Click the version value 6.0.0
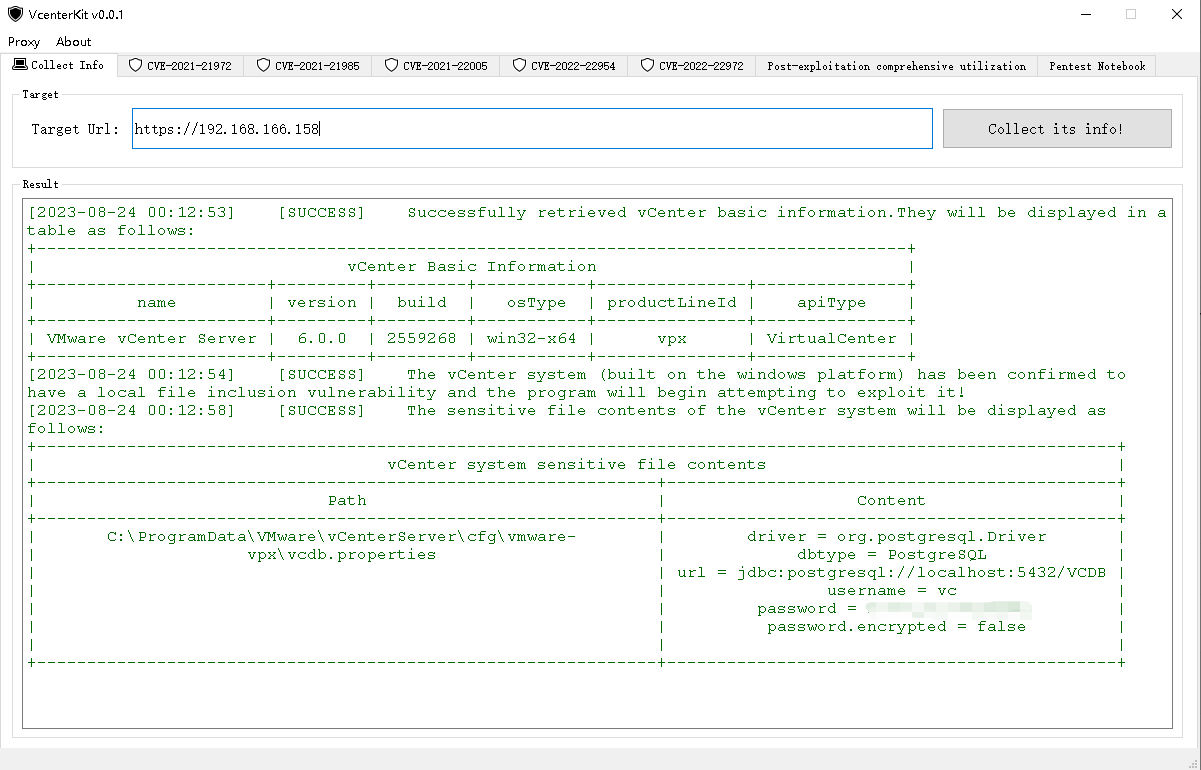The width and height of the screenshot is (1201, 770). click(x=322, y=339)
